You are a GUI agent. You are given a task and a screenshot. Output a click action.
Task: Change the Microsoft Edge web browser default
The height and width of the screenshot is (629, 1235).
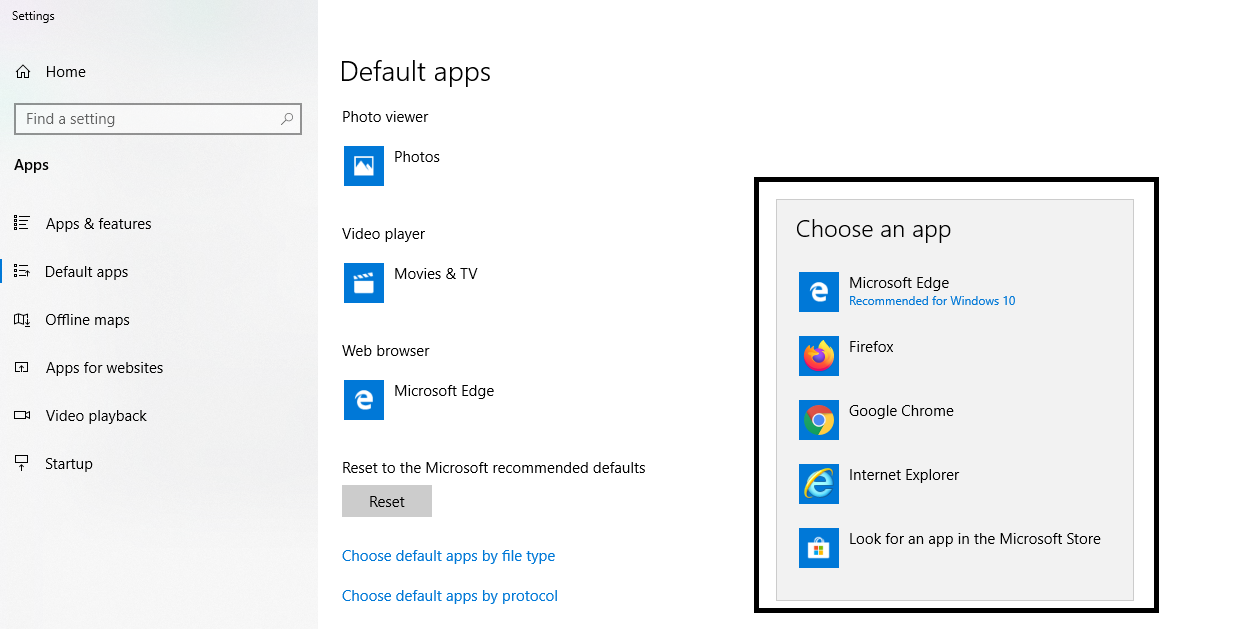(x=420, y=400)
